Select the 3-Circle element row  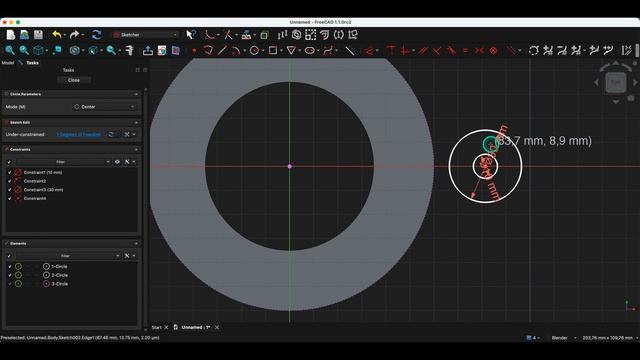[72, 284]
